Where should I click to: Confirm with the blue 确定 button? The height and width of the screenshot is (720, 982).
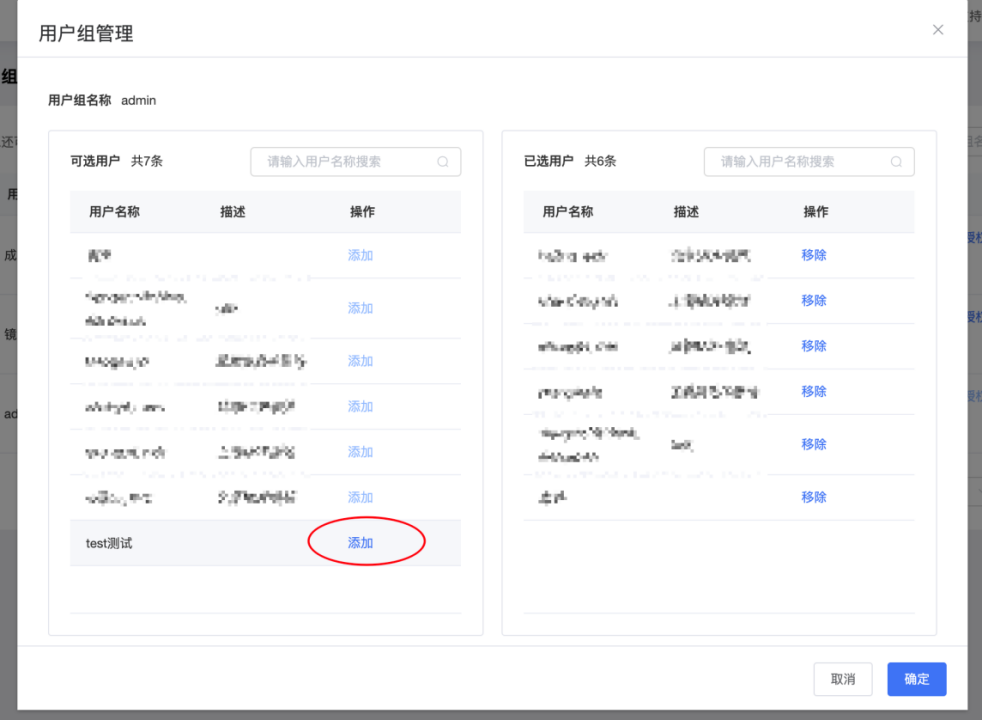click(916, 679)
